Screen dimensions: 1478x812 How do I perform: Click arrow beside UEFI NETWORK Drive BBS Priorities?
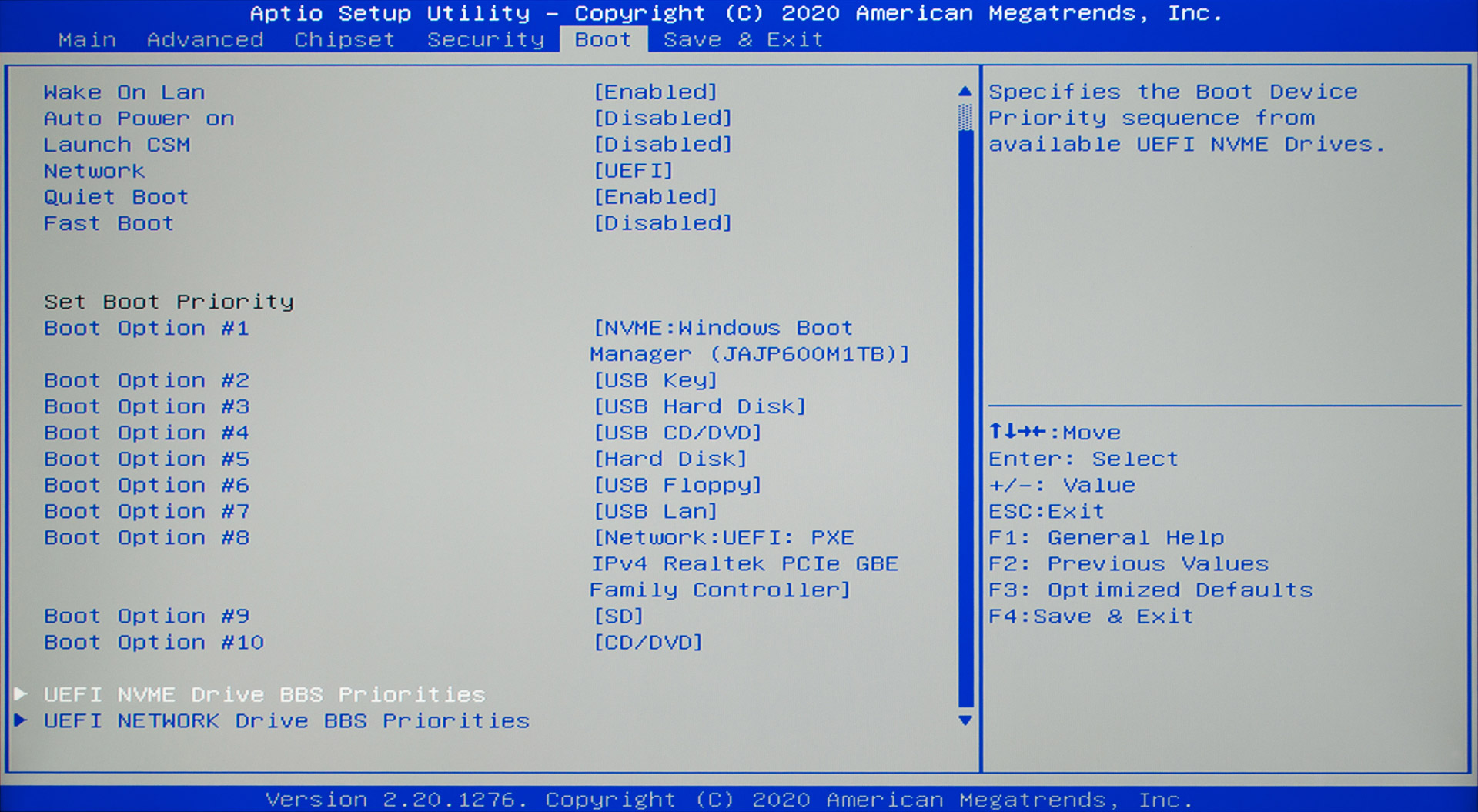click(x=21, y=720)
